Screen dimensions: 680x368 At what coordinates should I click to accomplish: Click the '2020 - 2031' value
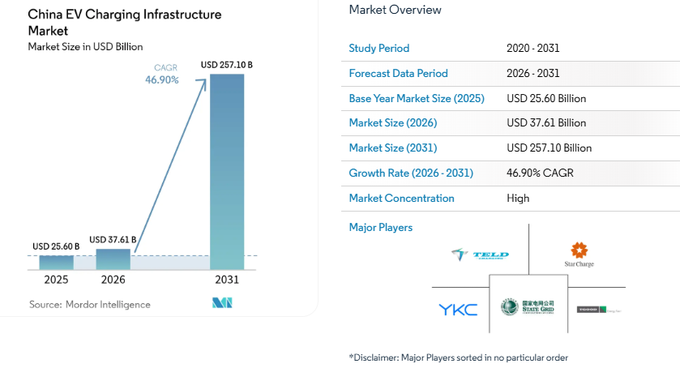533,48
